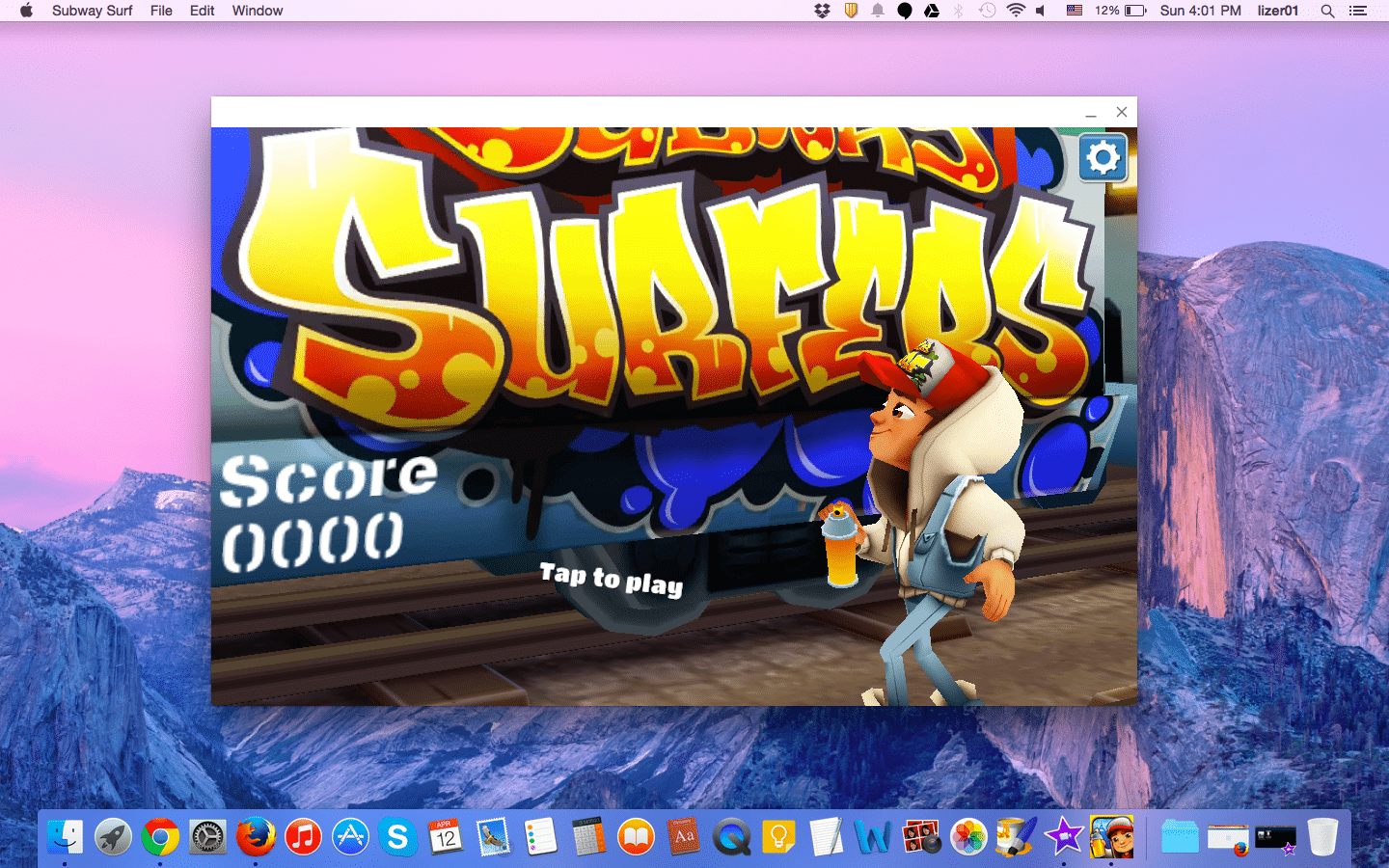Open Launchpad rocket icon in dock

113,836
